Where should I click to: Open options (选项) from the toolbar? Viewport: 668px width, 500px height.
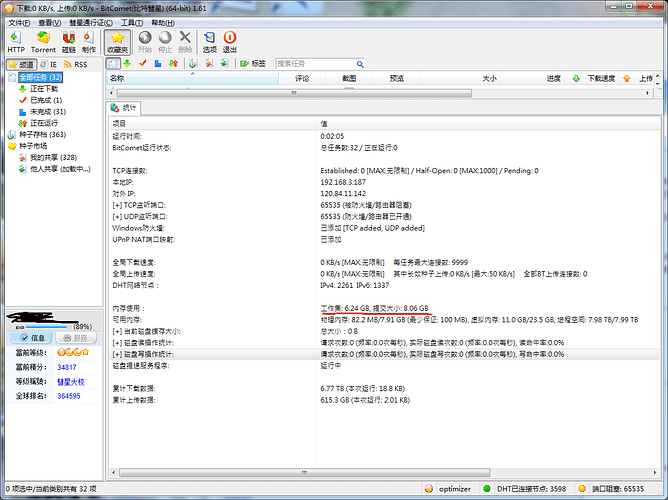(x=209, y=42)
